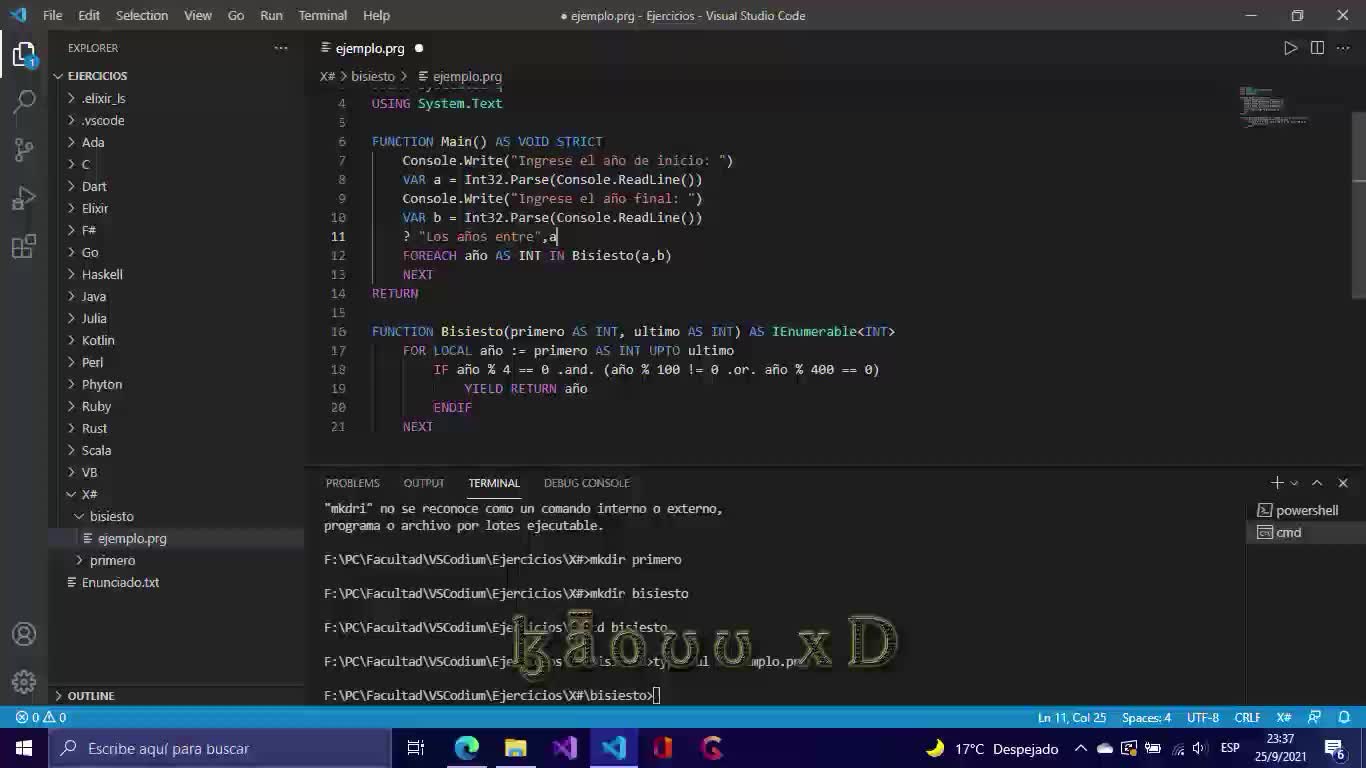Click the Ln 11, Col 25 cursor position
Image resolution: width=1366 pixels, height=768 pixels.
pos(1072,718)
